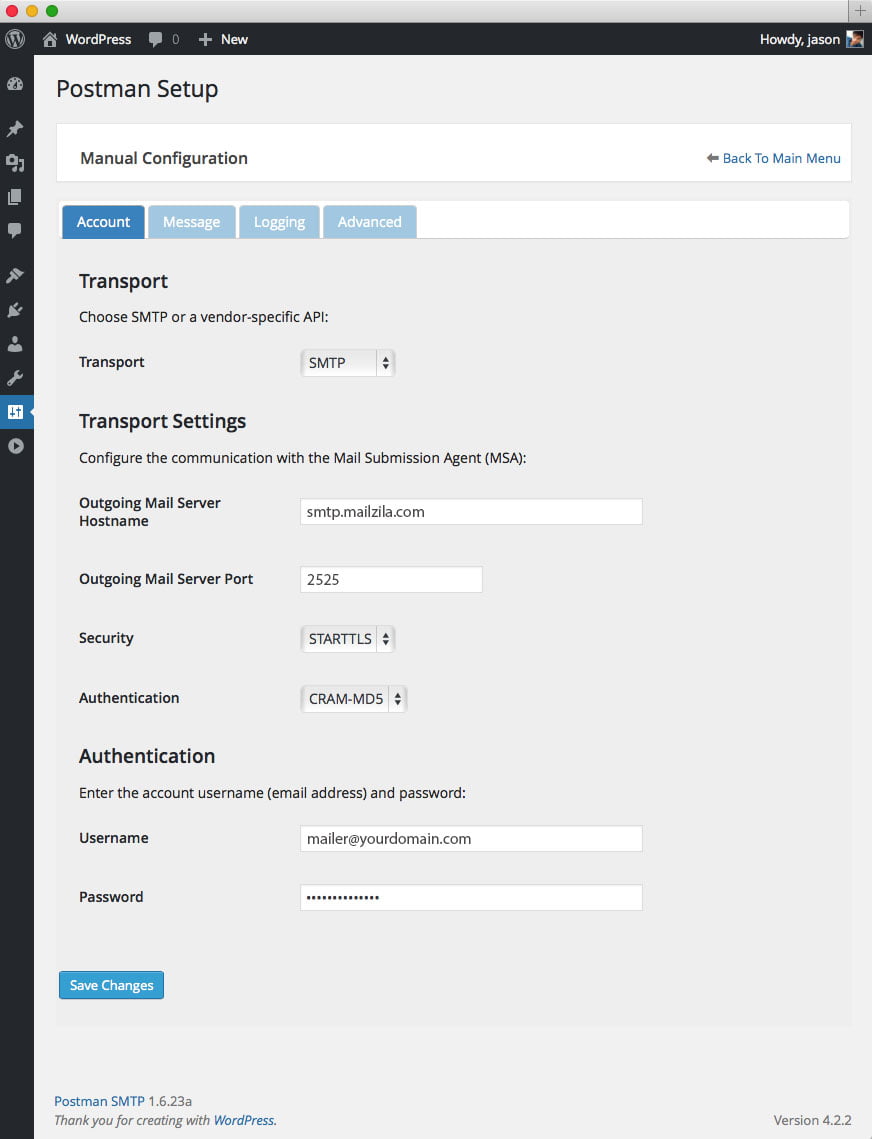Open the Pages sidebar icon
The image size is (872, 1139).
click(x=15, y=197)
